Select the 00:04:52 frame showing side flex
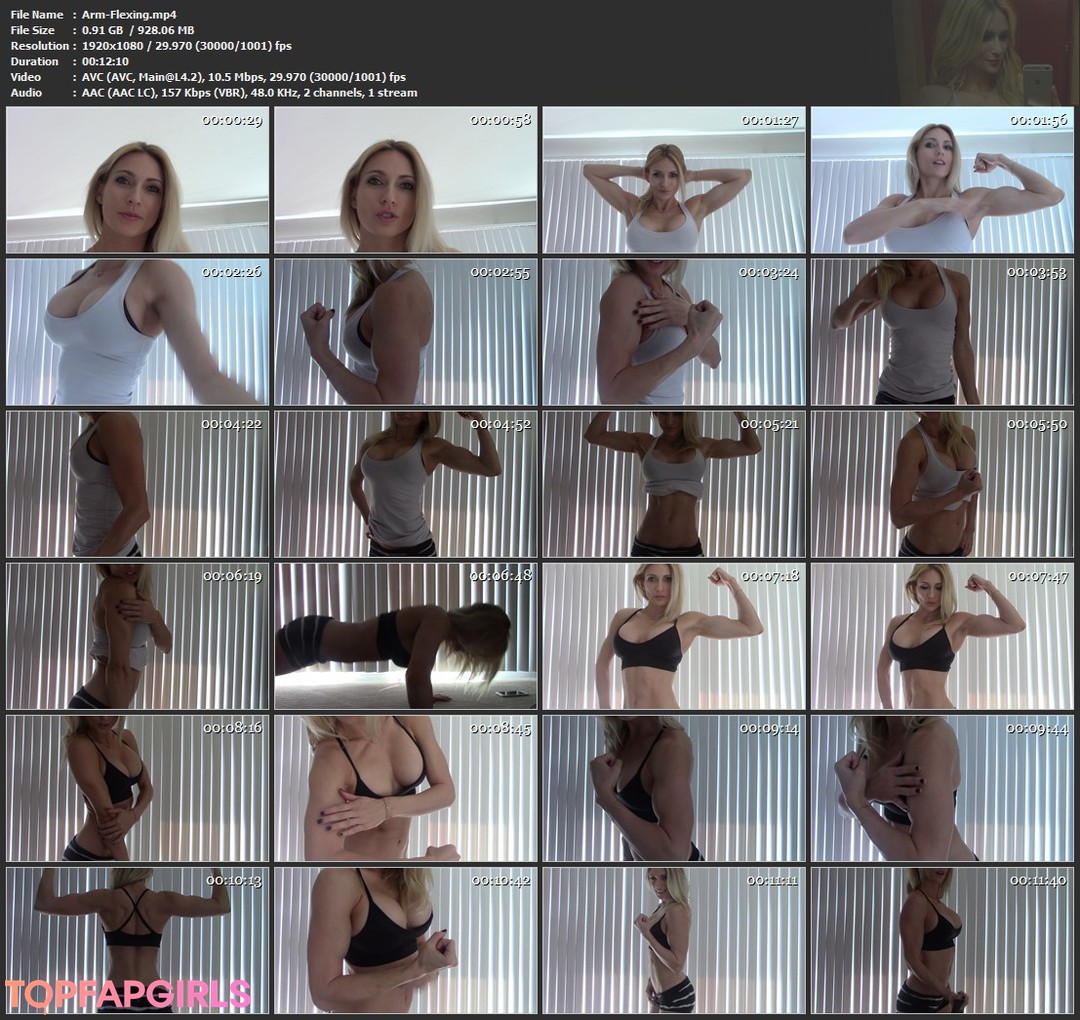 (404, 484)
